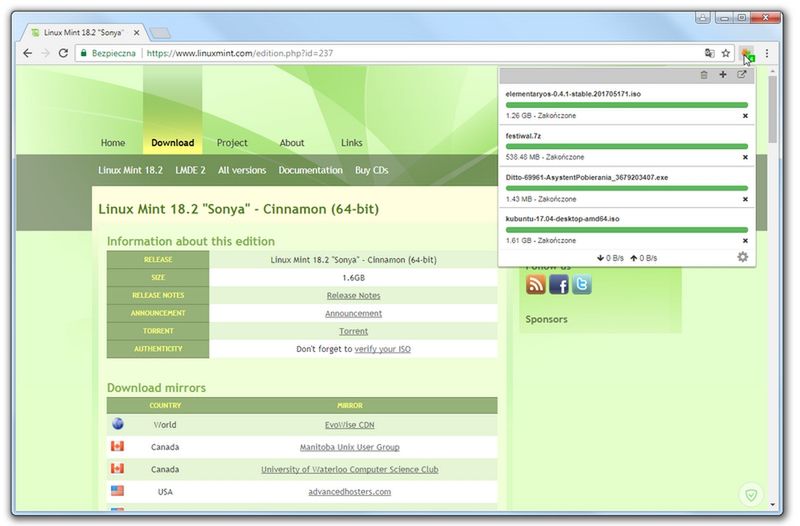Download from advancedhosters.com mirror
800x526 pixels.
tap(349, 492)
